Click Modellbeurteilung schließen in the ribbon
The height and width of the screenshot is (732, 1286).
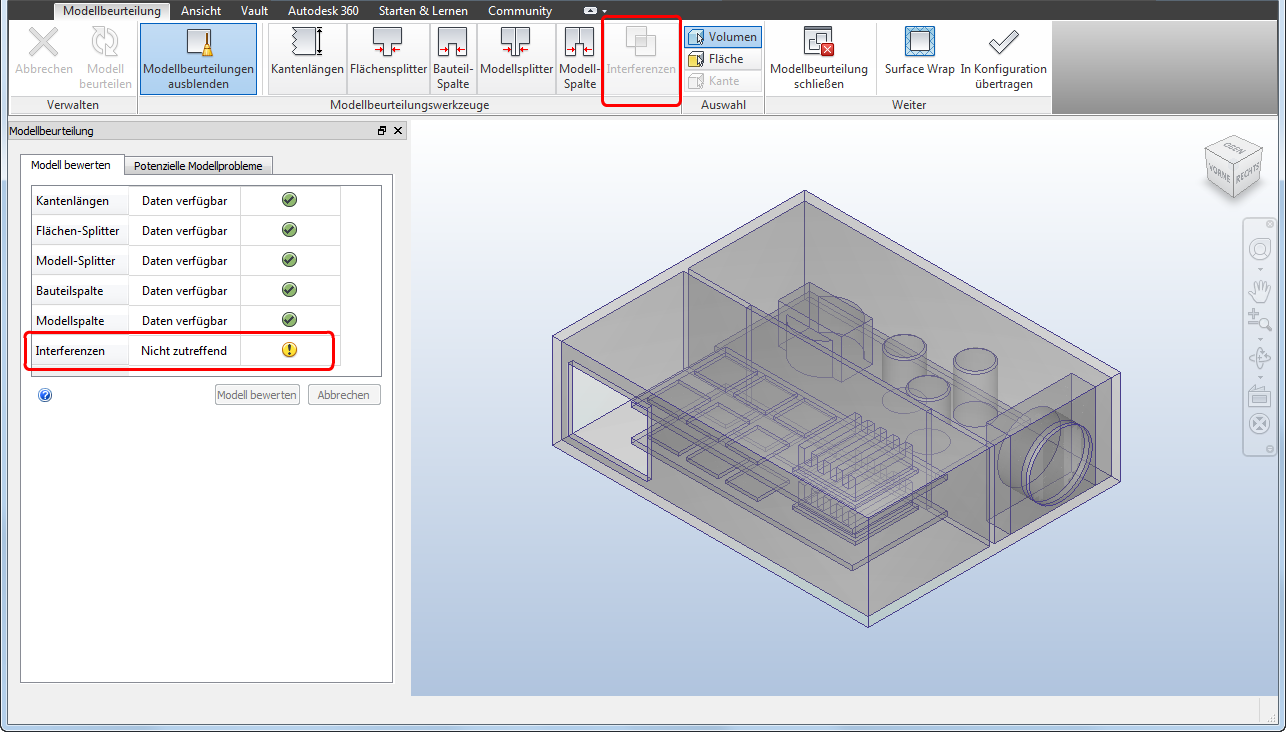819,58
